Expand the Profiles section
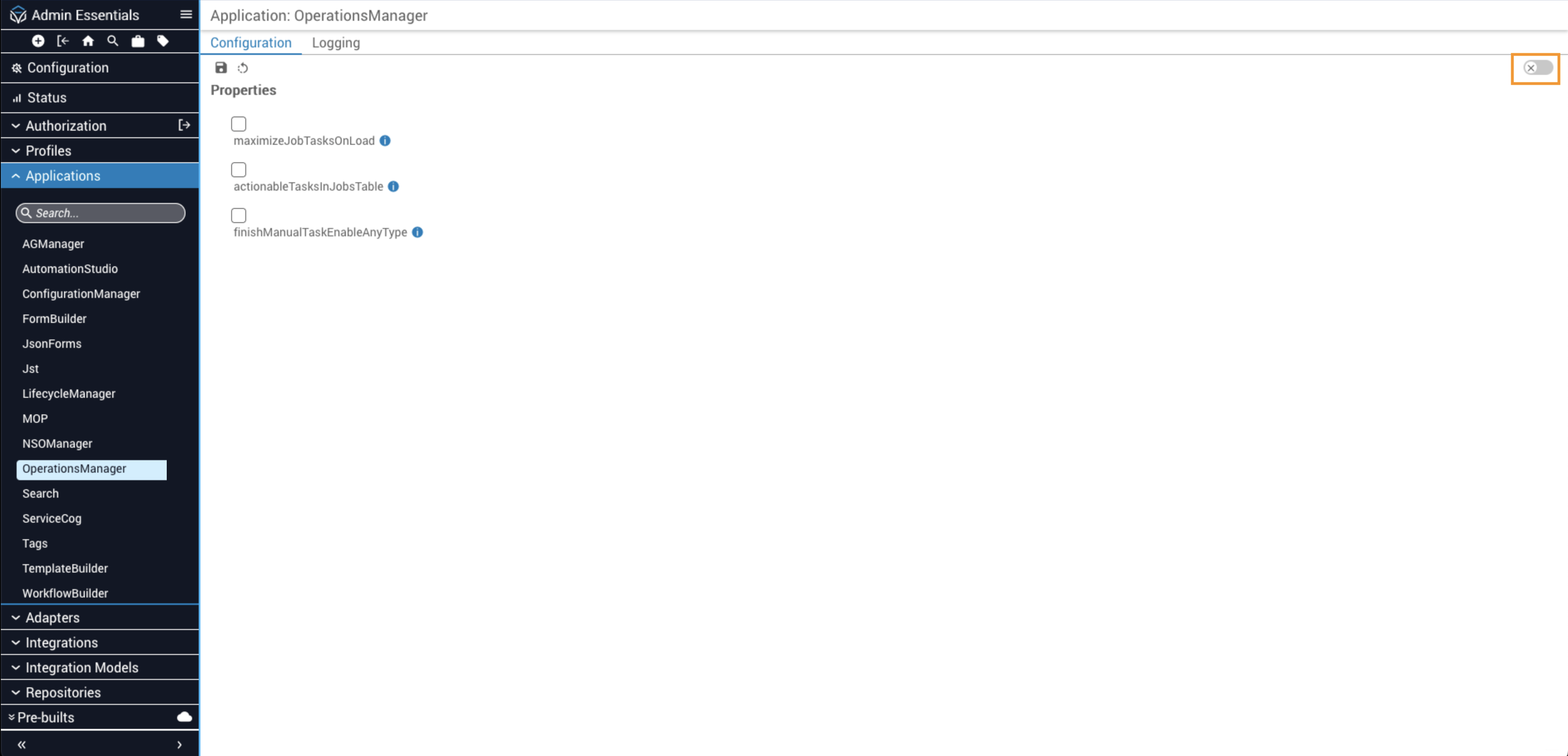This screenshot has width=1568, height=756. coord(48,151)
